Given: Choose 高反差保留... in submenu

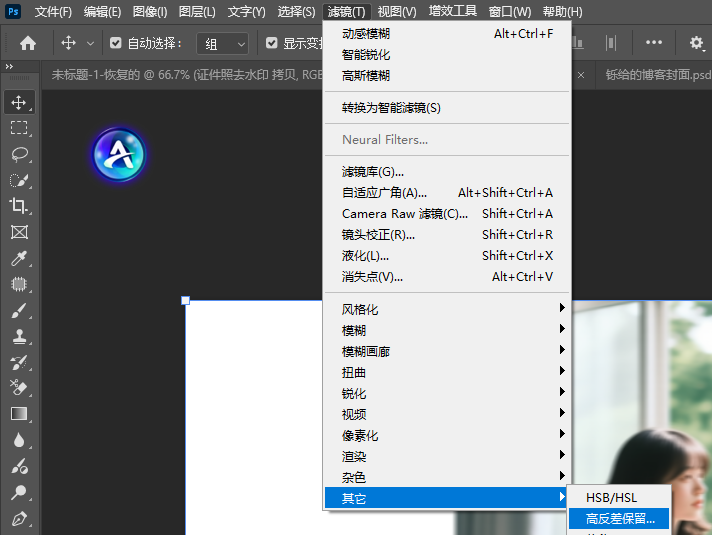Looking at the screenshot, I should point(619,518).
